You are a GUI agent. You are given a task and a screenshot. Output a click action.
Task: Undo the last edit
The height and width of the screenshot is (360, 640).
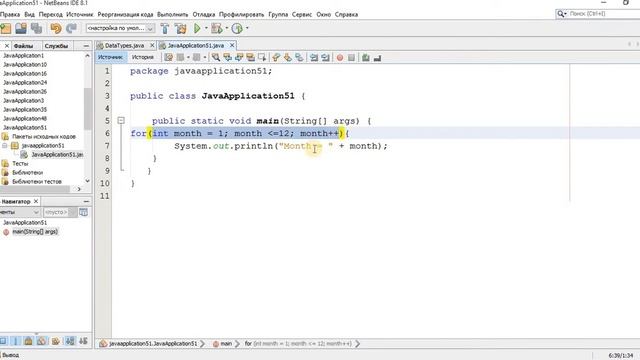point(56,28)
